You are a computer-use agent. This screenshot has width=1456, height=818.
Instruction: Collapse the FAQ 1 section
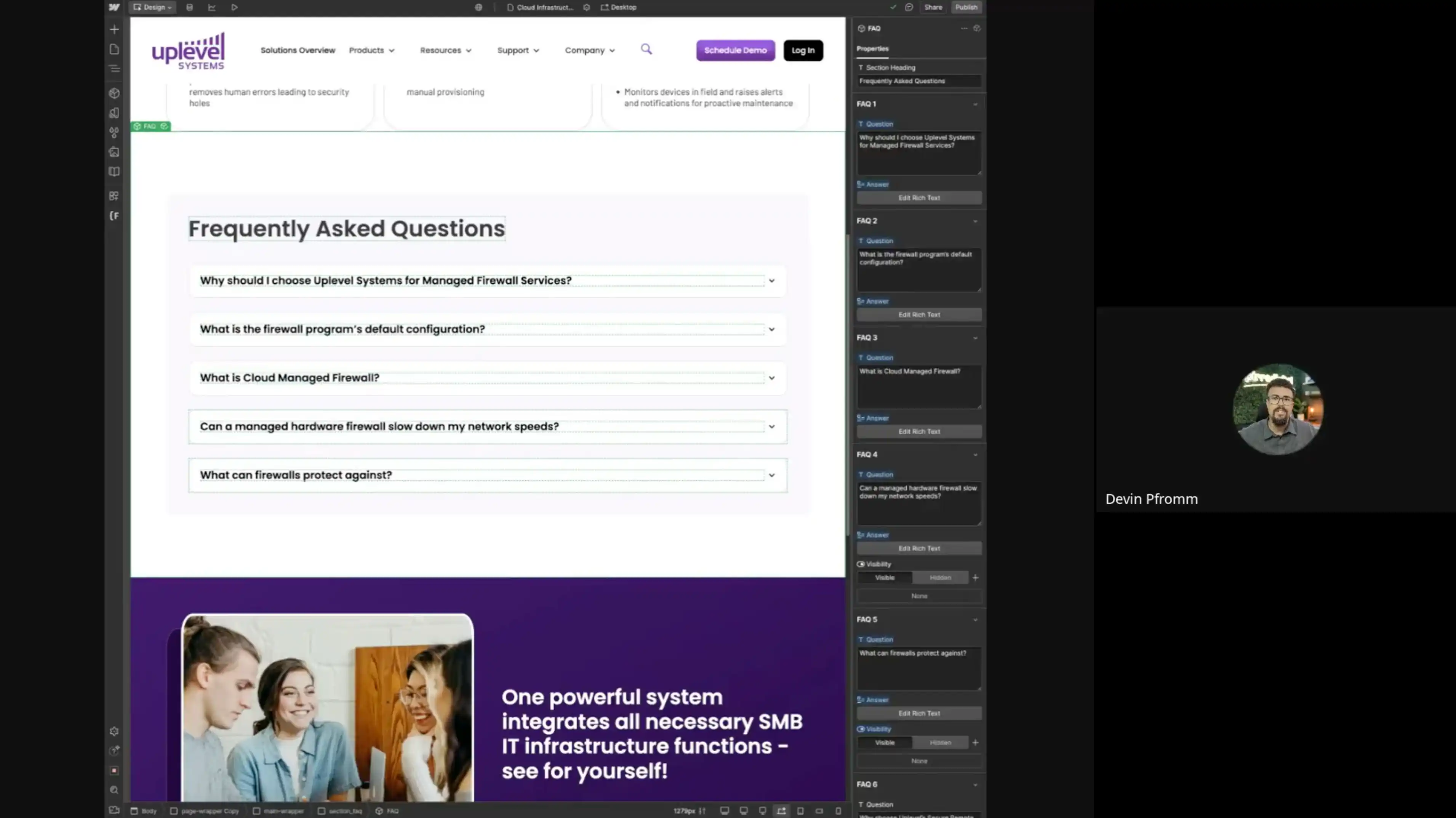coord(975,104)
